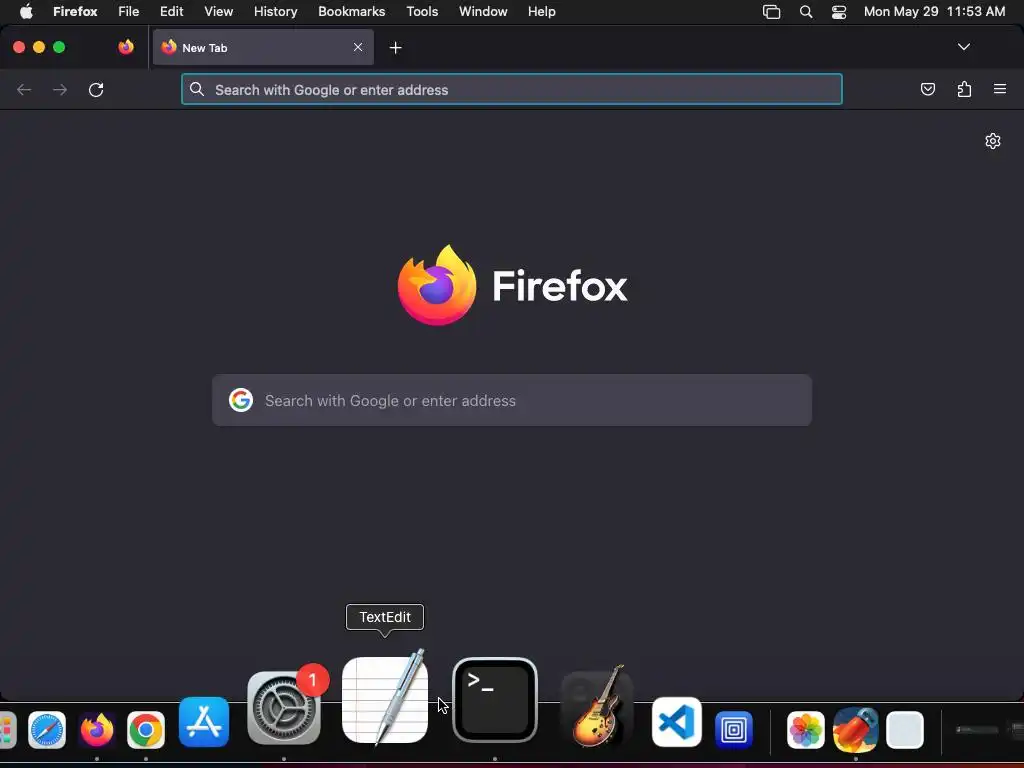
Task: Open the Apple menu
Action: tap(26, 12)
